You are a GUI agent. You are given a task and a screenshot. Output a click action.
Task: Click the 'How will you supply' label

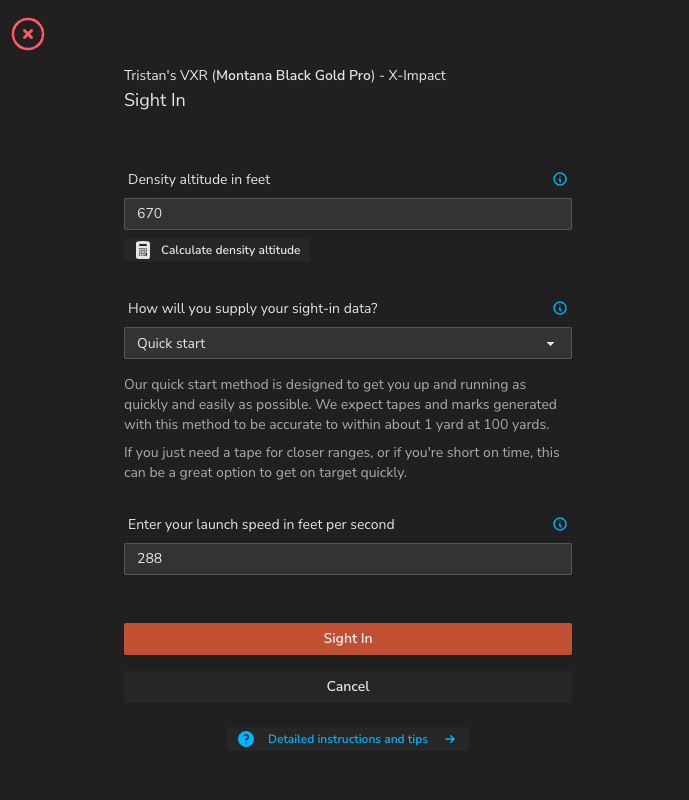point(252,309)
